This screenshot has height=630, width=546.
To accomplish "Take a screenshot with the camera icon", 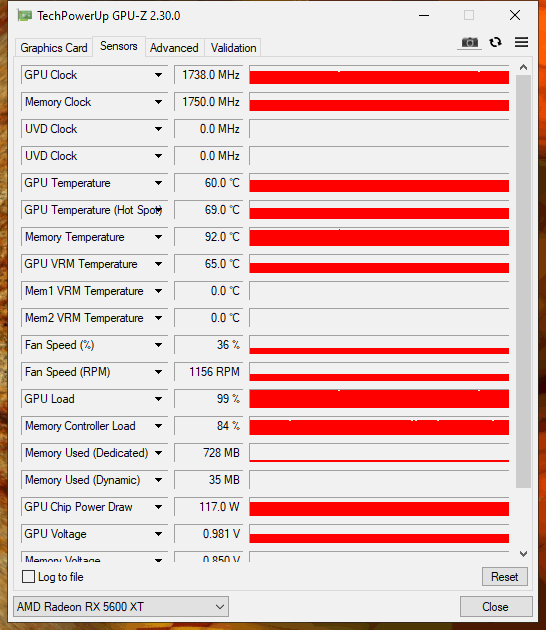I will (x=469, y=43).
